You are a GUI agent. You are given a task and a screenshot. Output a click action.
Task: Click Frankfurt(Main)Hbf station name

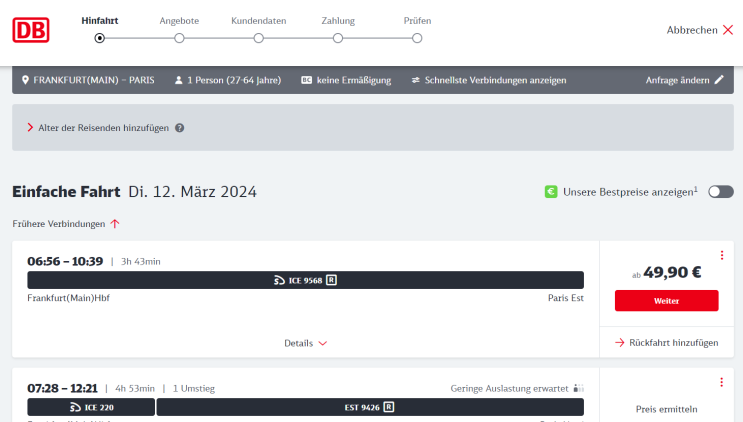tap(68, 298)
